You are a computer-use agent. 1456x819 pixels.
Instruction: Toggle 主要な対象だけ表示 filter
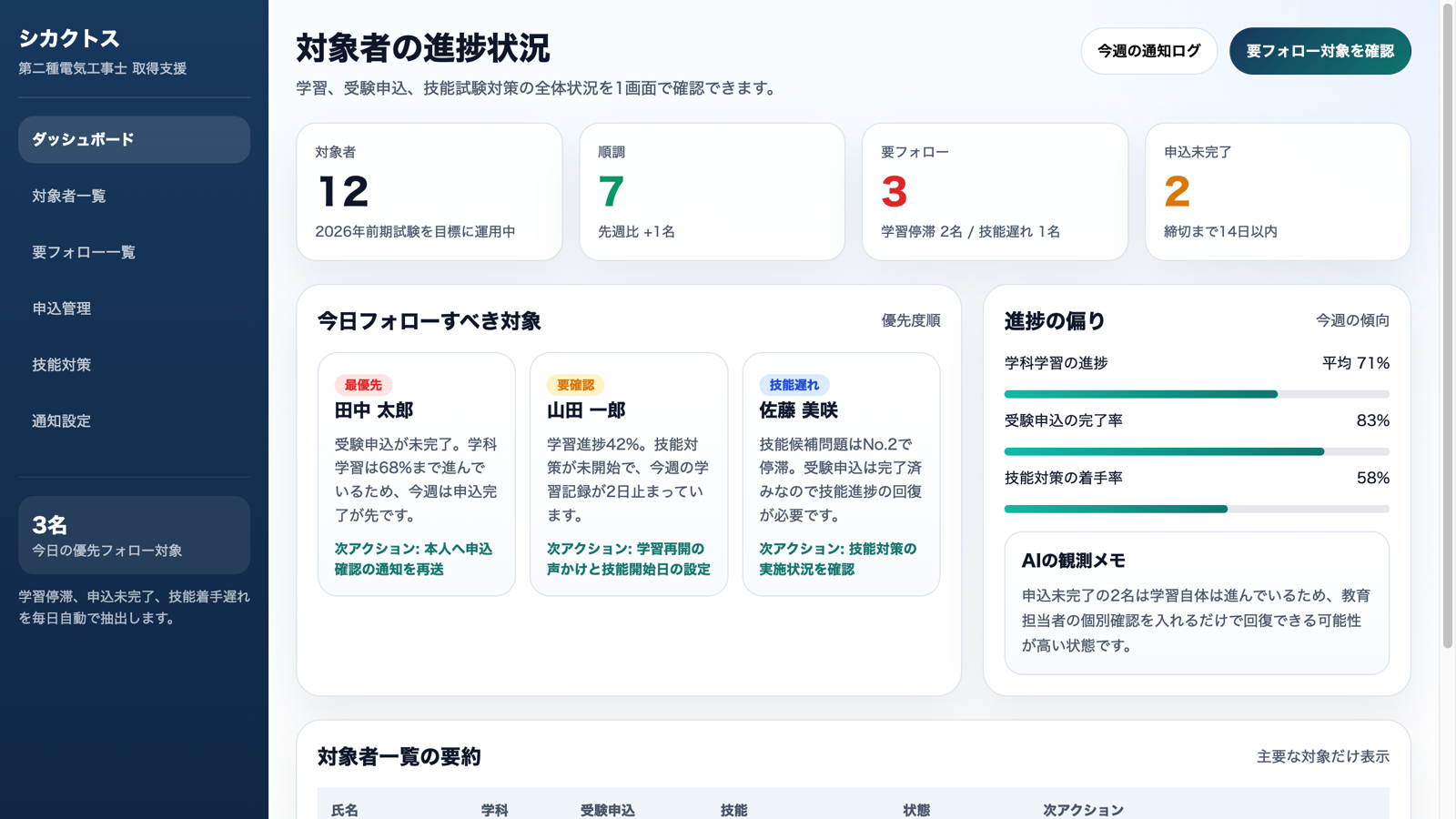(1322, 755)
